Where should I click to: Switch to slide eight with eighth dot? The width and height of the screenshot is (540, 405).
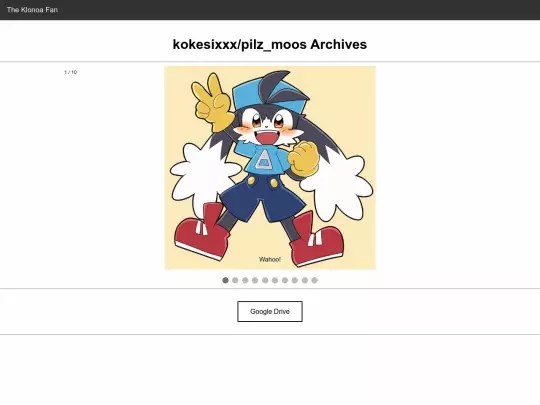point(295,280)
